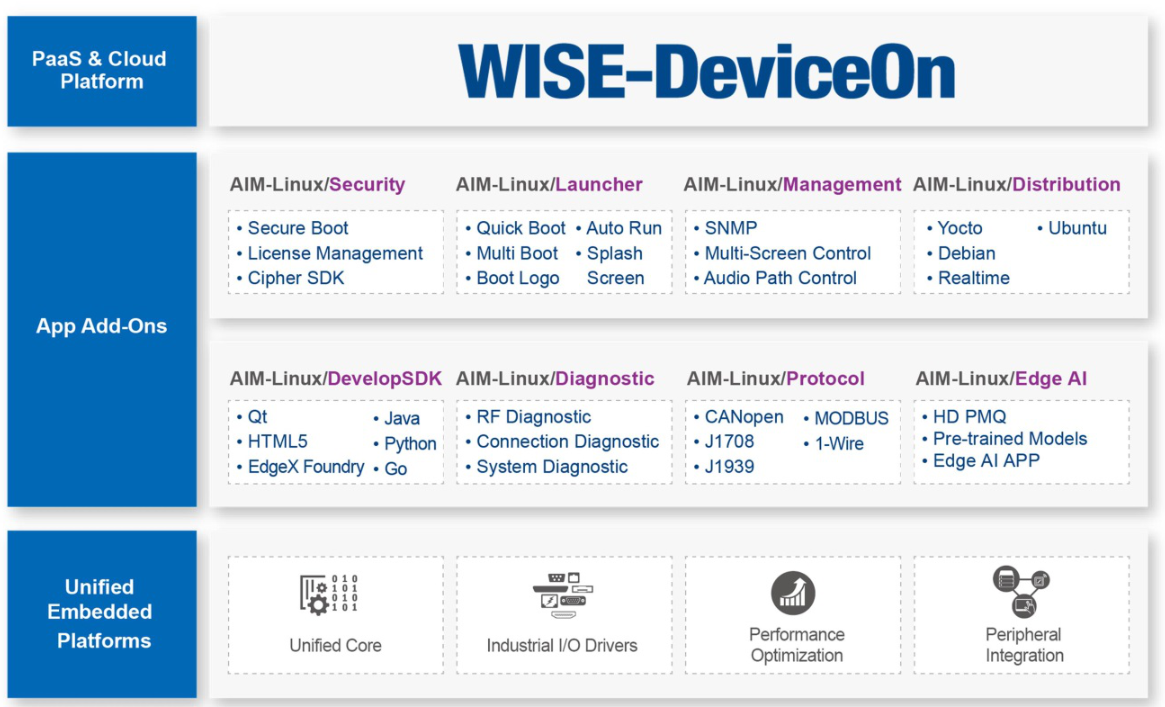Choose Ubuntu in the Distribution box
The image size is (1165, 707).
tap(1076, 228)
